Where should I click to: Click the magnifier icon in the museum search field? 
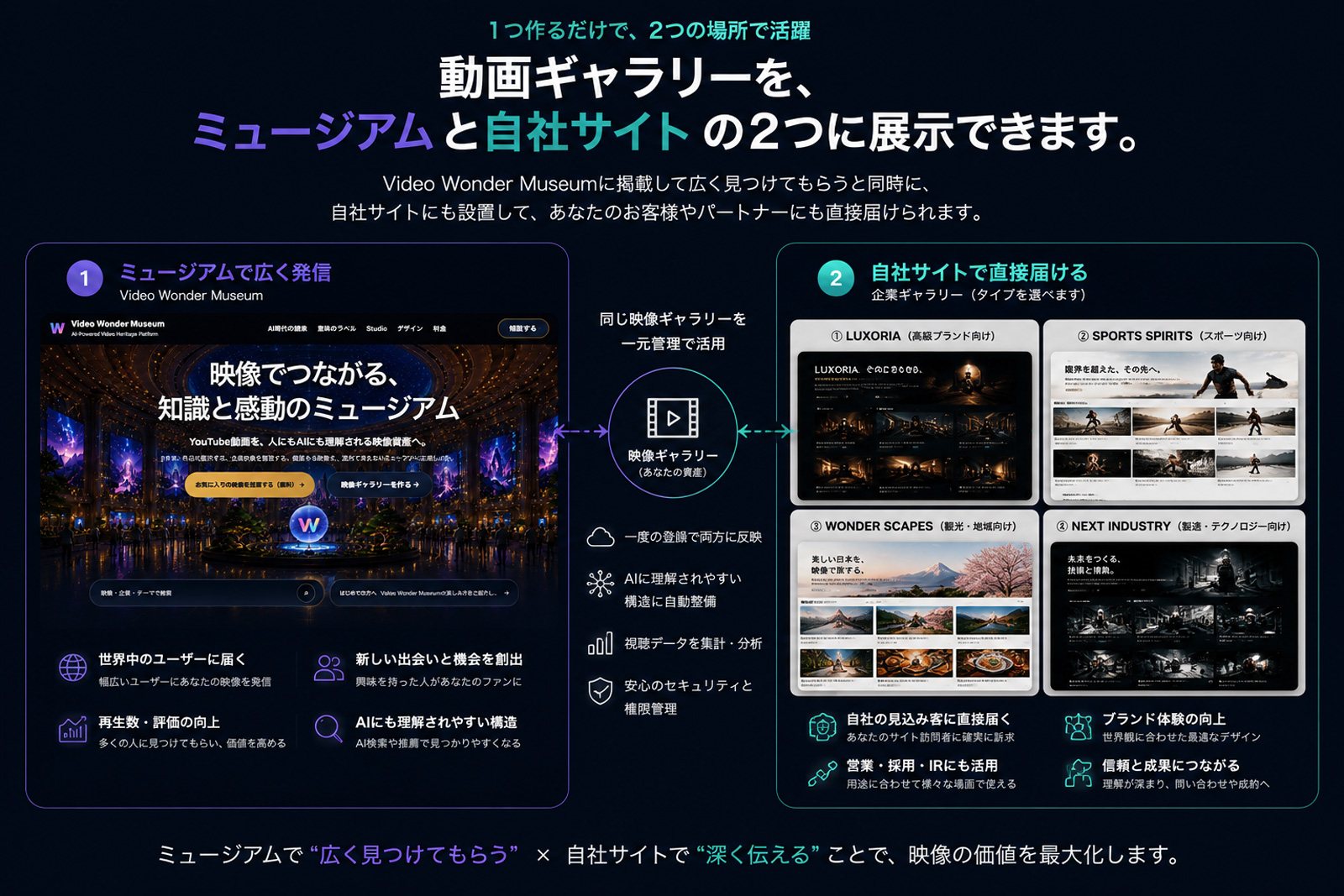coord(306,593)
